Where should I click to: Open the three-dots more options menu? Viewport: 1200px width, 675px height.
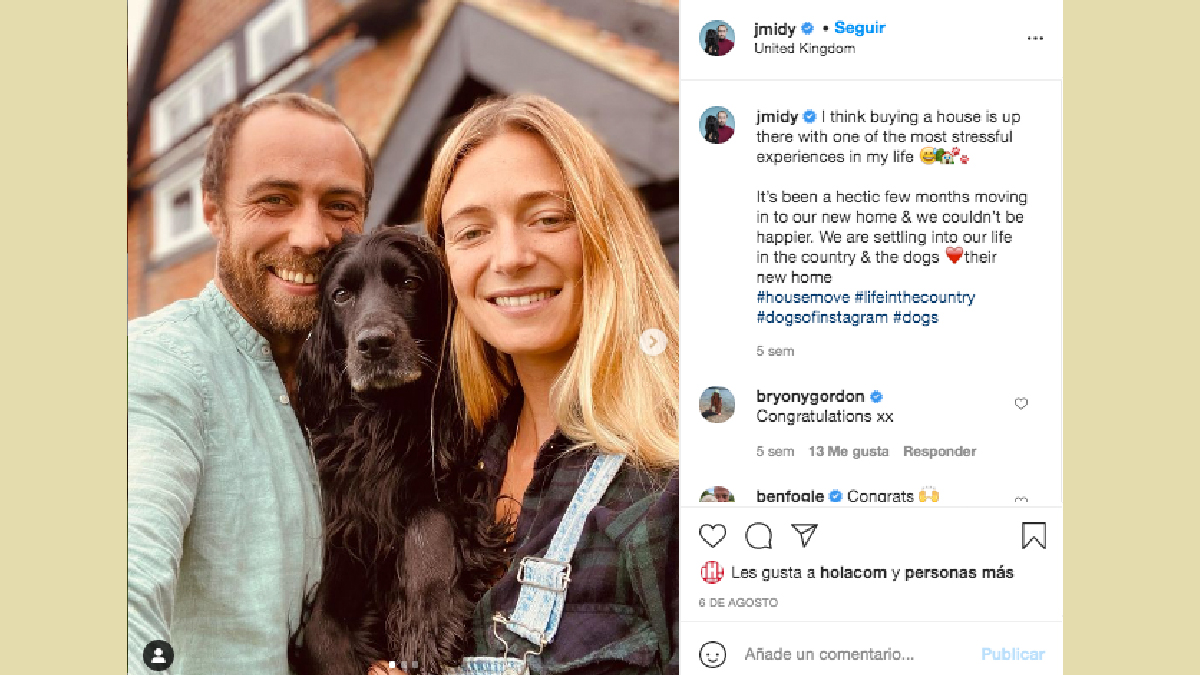(x=1035, y=39)
